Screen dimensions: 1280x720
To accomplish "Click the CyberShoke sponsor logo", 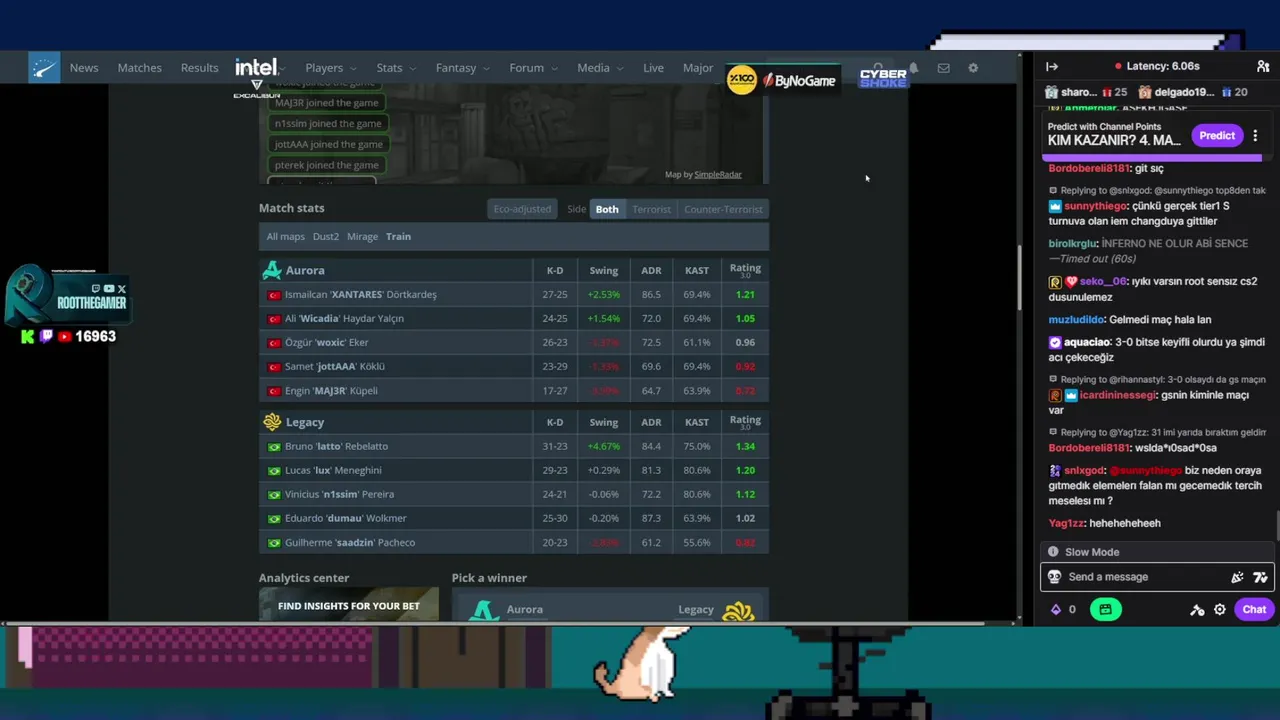I will [x=883, y=77].
